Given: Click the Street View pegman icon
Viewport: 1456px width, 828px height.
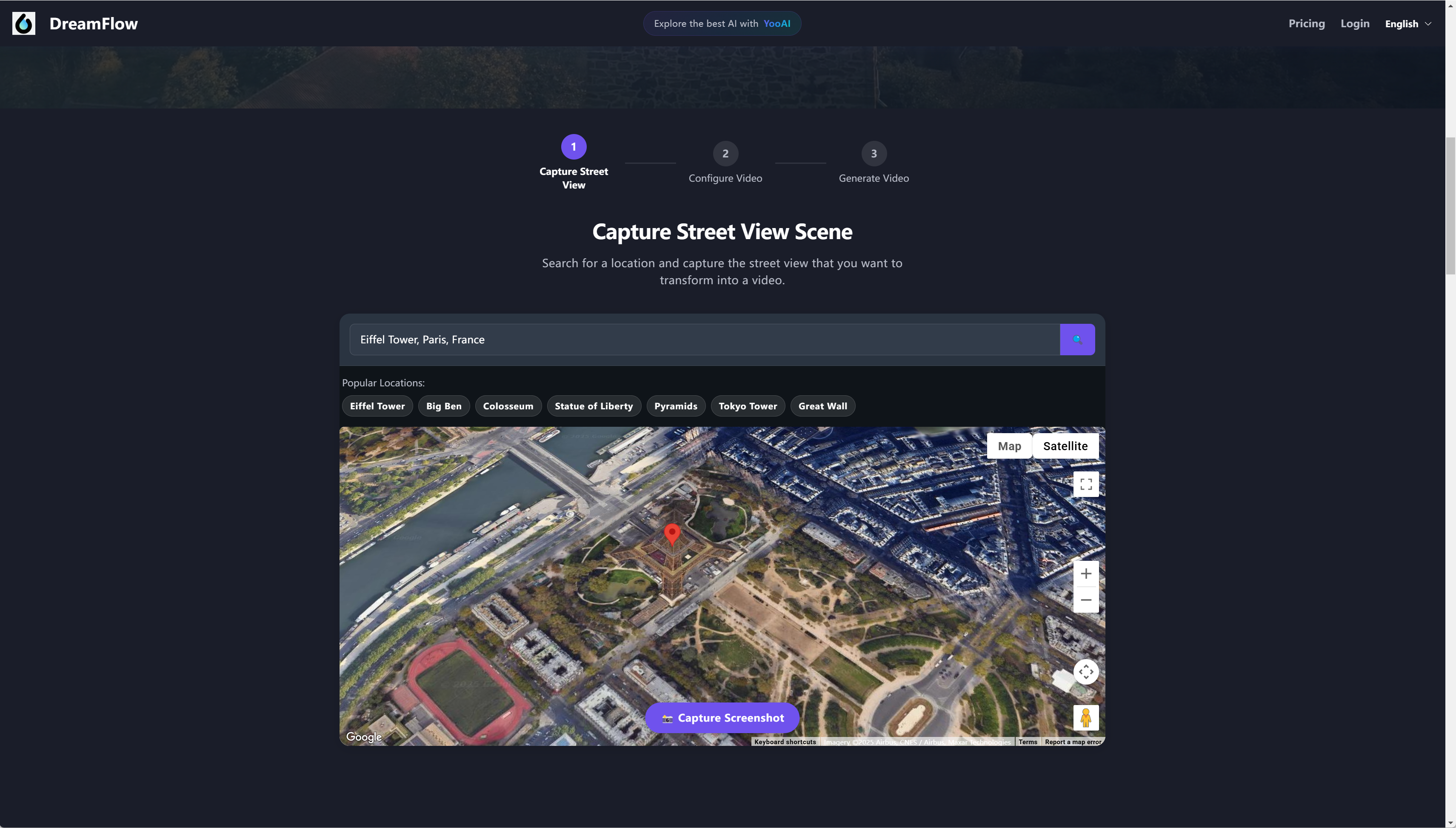Looking at the screenshot, I should (x=1085, y=717).
